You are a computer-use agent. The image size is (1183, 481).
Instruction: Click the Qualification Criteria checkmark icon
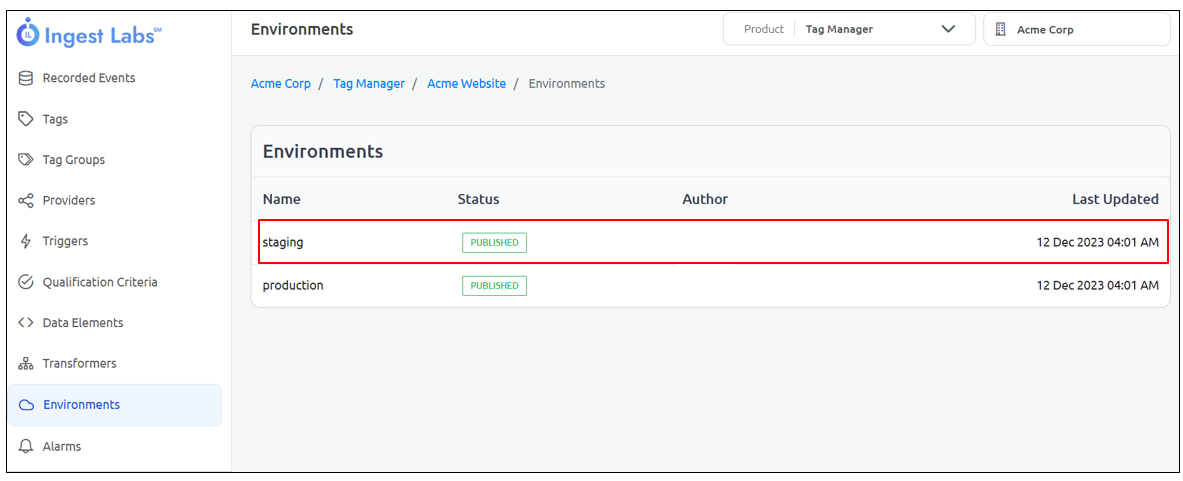pyautogui.click(x=26, y=282)
